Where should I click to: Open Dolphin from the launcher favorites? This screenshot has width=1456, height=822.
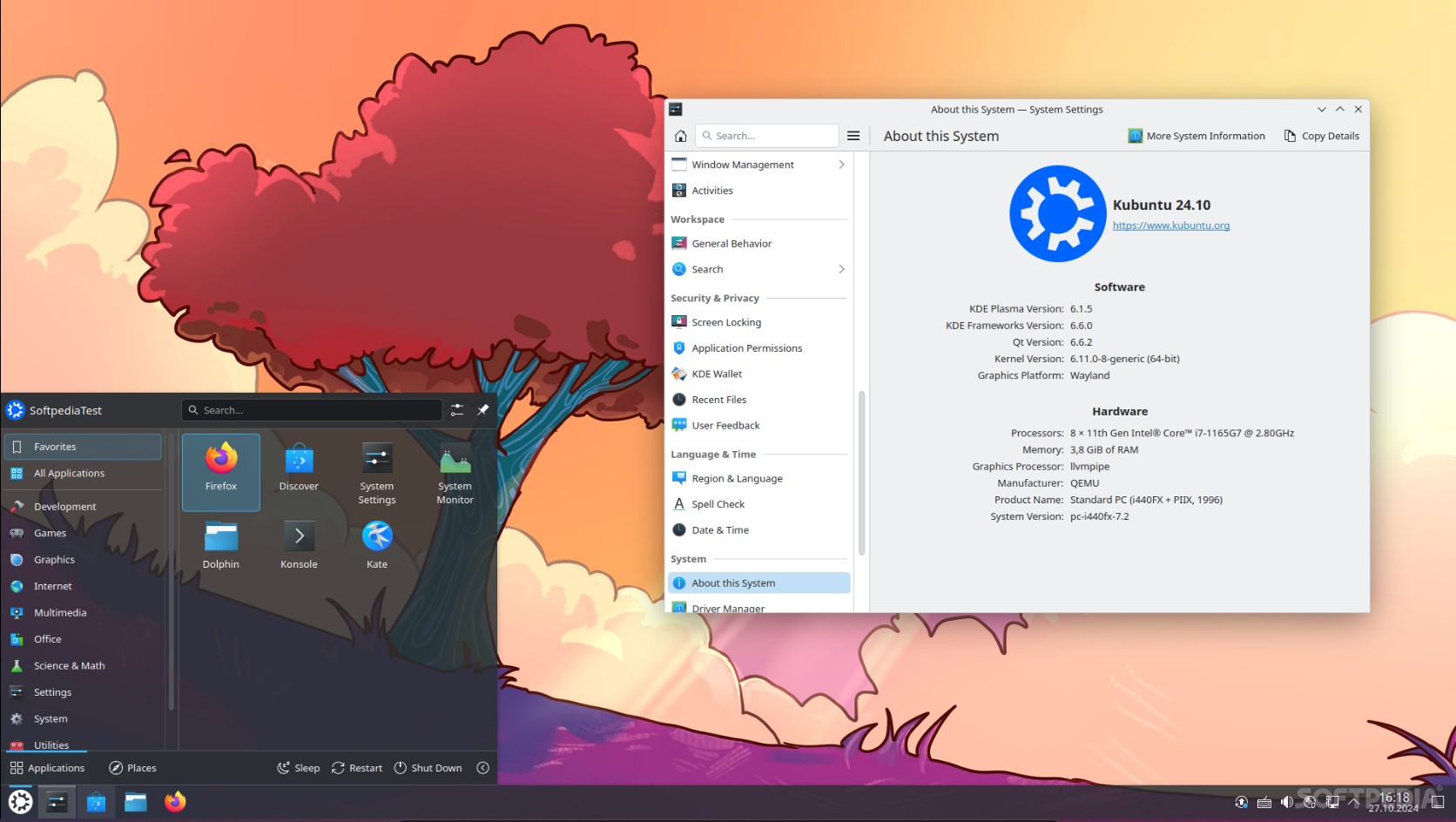(x=221, y=544)
